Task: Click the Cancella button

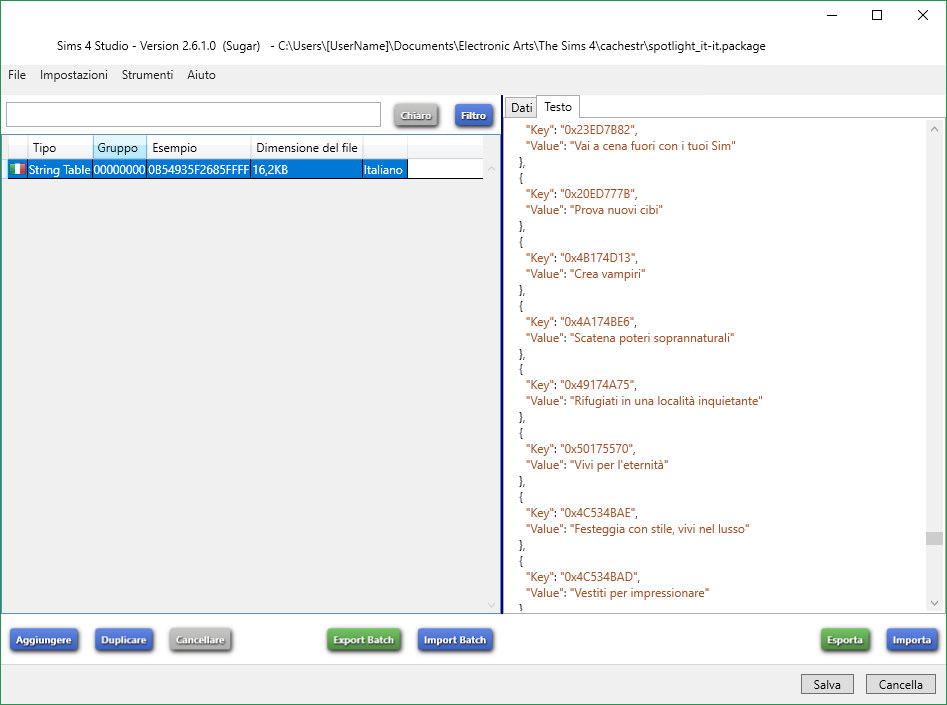Action: click(901, 685)
